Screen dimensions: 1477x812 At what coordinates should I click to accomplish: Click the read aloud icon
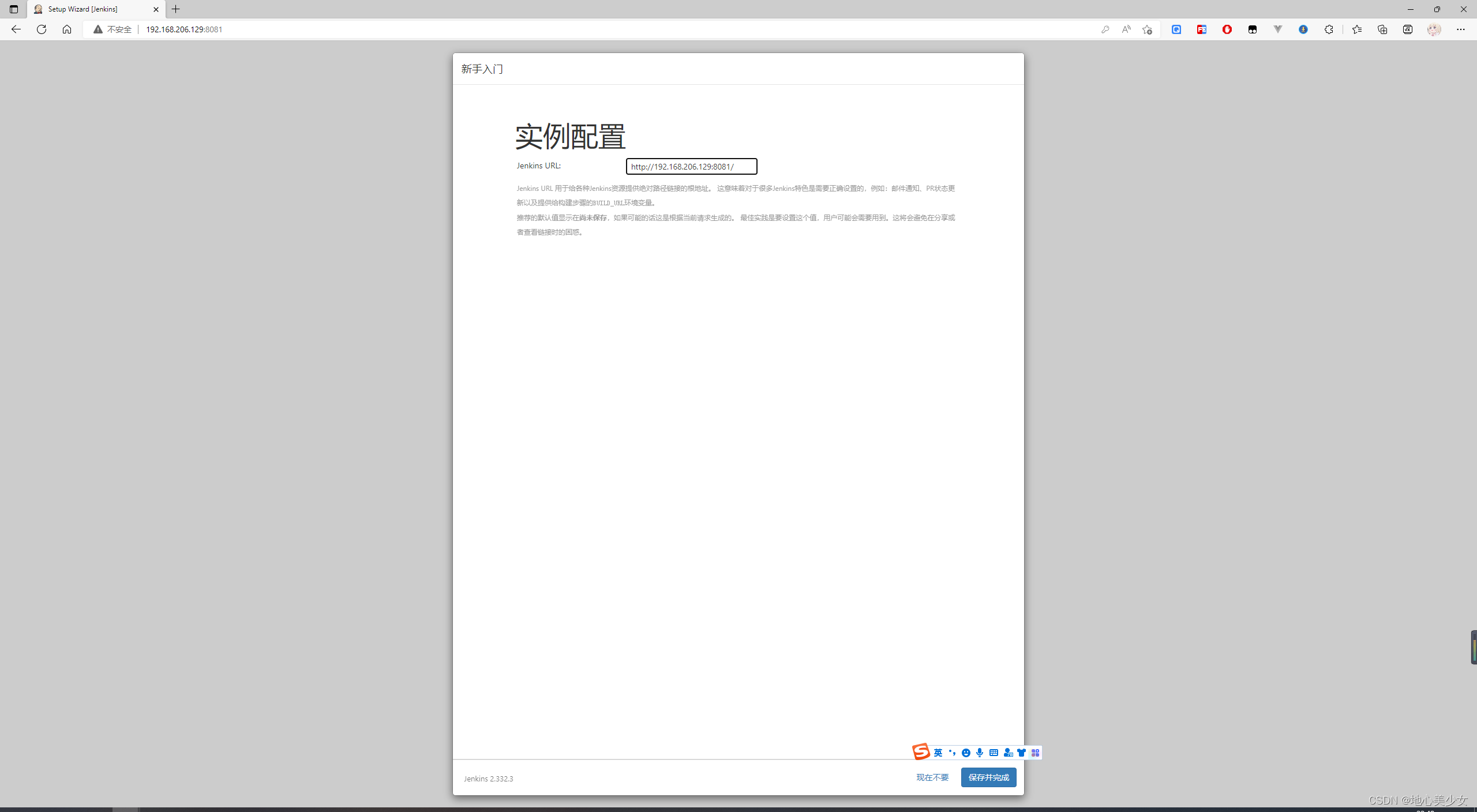click(x=1126, y=29)
